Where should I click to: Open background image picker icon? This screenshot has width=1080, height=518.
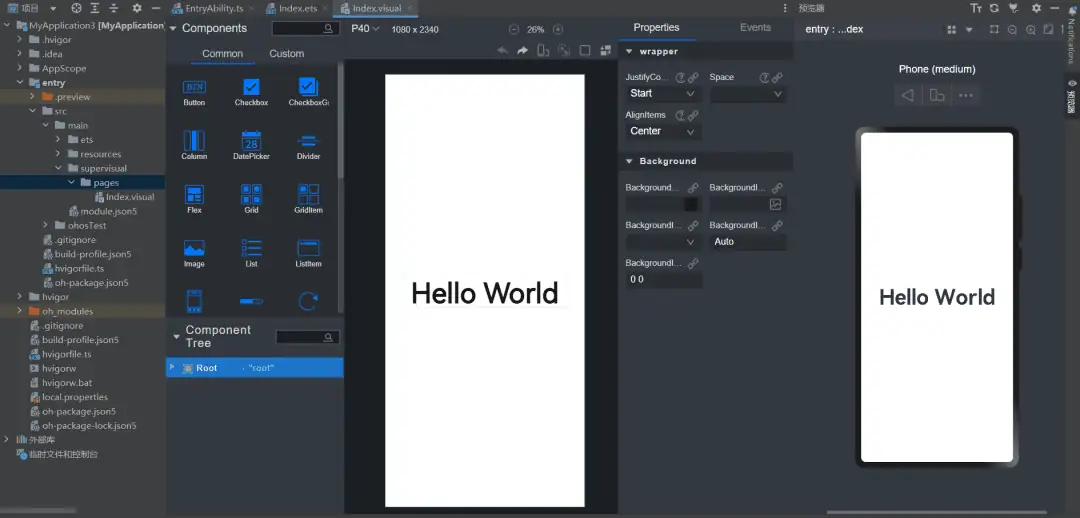tap(775, 204)
